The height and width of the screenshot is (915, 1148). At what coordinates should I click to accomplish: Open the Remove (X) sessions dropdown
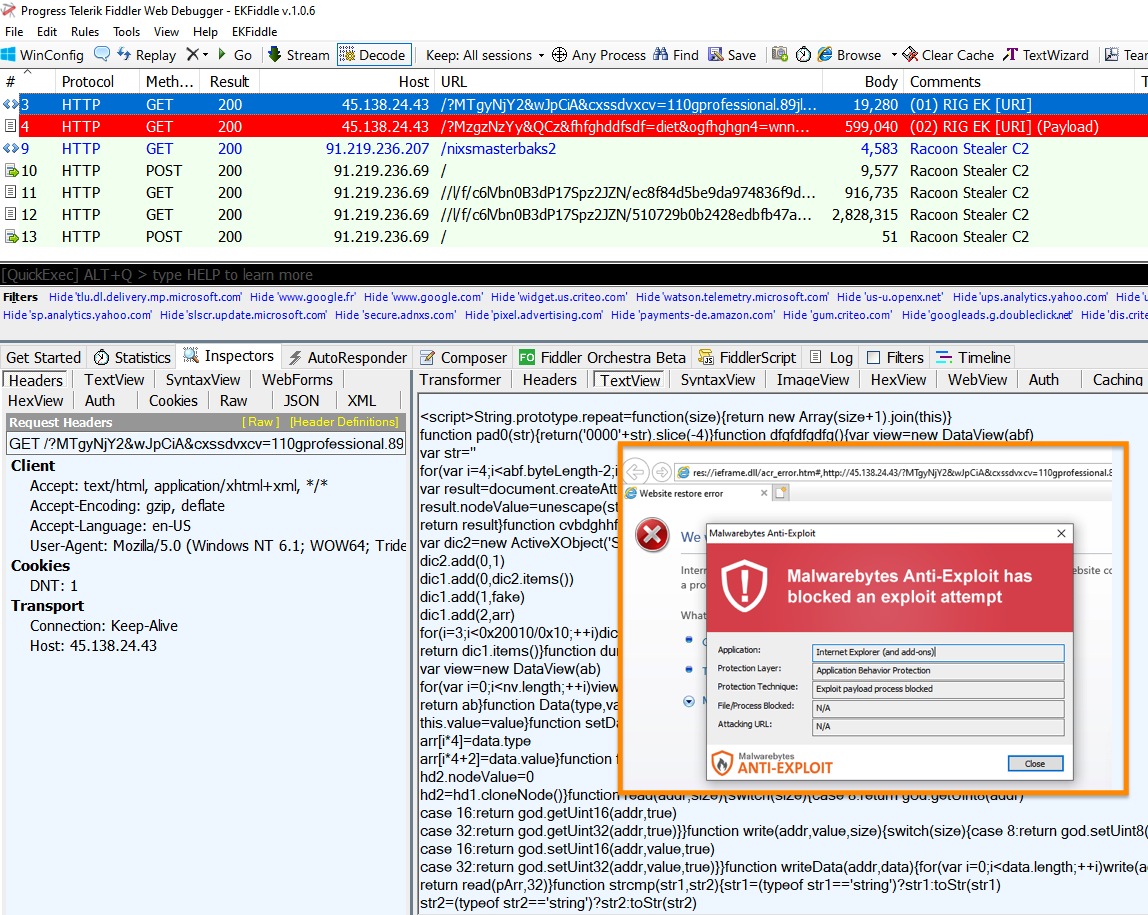pos(197,55)
